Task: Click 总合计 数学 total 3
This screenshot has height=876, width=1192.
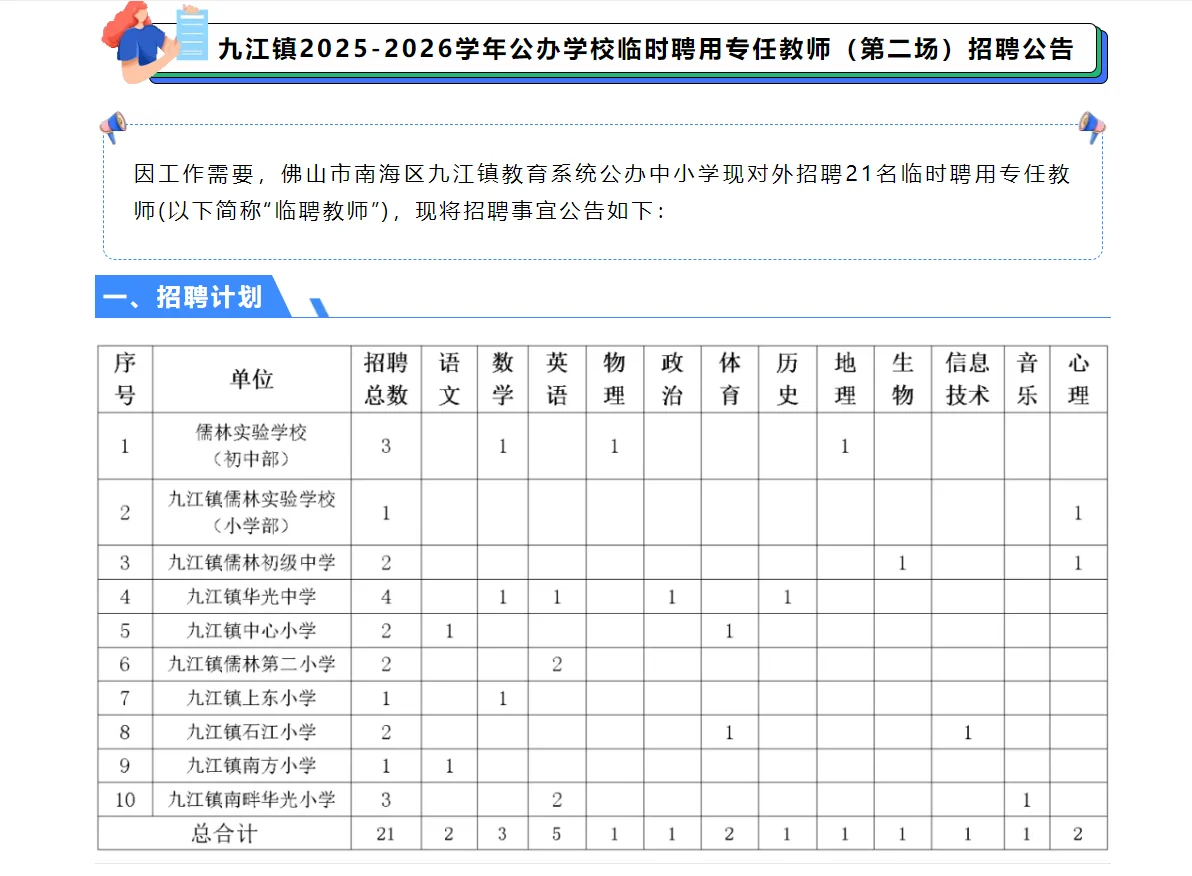Action: coord(502,833)
